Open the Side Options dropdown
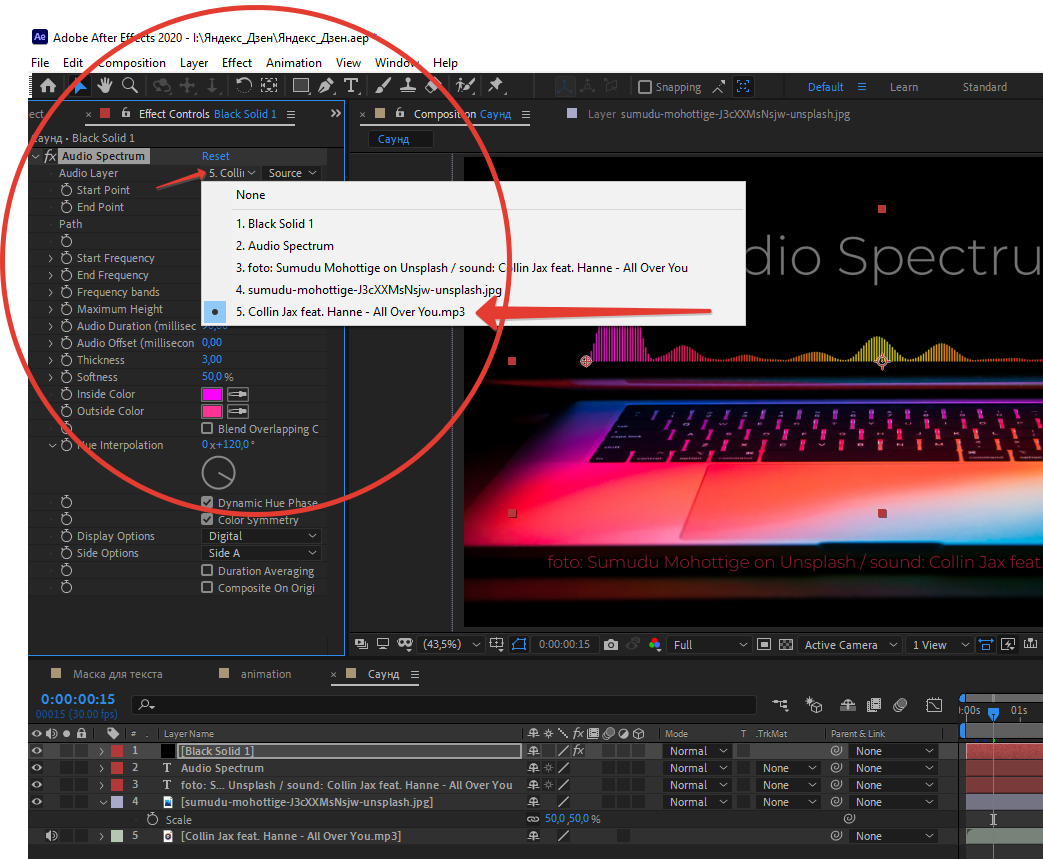Viewport: 1043px width, 859px height. pyautogui.click(x=261, y=553)
